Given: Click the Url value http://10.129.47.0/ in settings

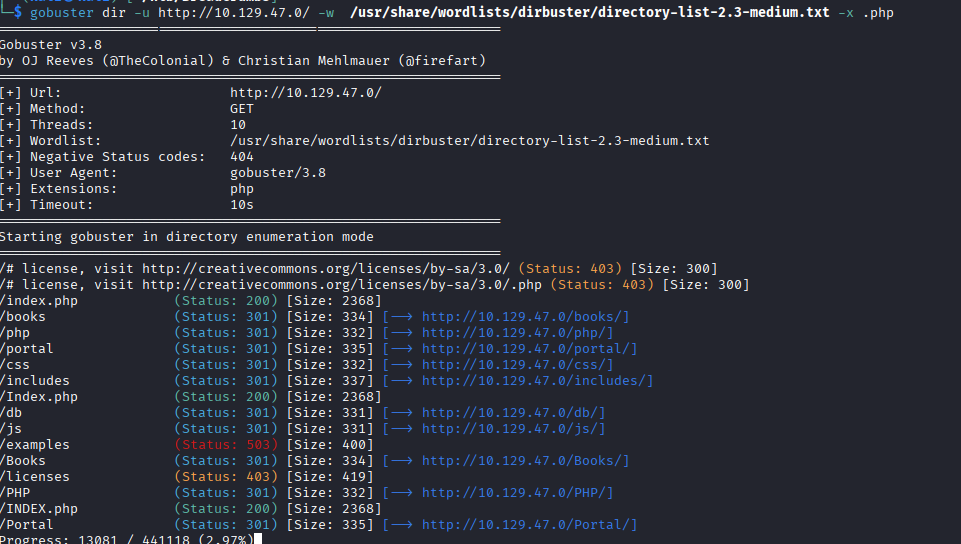Looking at the screenshot, I should click(x=306, y=93).
